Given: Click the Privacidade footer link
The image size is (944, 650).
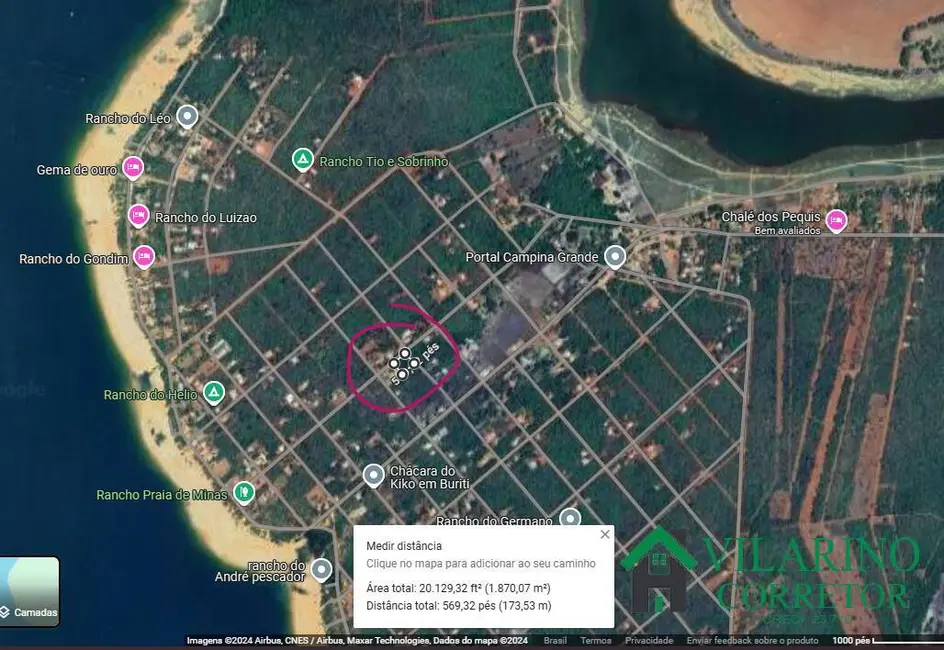Looking at the screenshot, I should coord(649,641).
